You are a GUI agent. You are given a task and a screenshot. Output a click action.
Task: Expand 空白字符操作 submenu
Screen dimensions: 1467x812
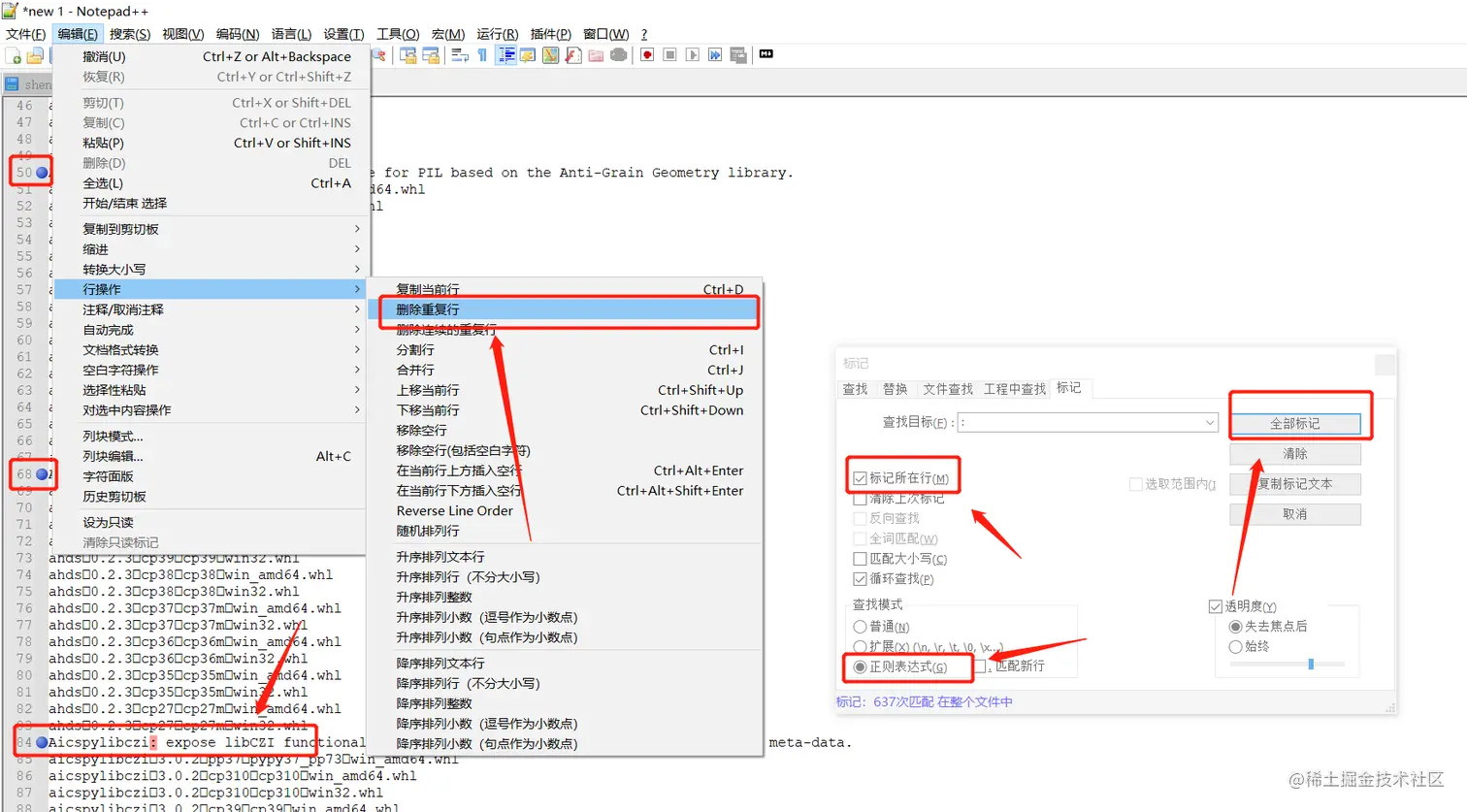[211, 371]
